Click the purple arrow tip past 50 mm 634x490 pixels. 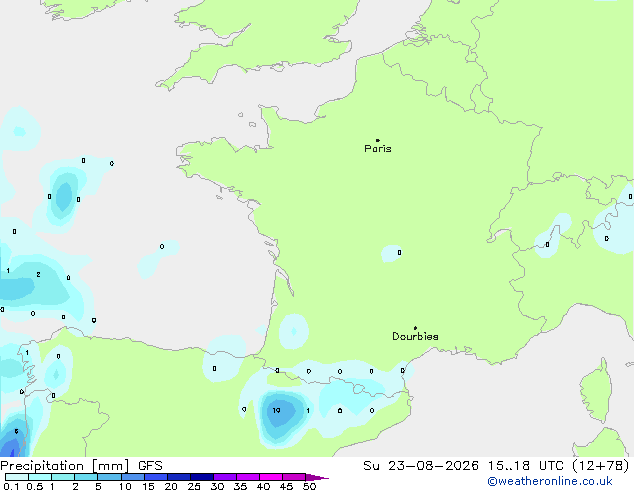317,477
